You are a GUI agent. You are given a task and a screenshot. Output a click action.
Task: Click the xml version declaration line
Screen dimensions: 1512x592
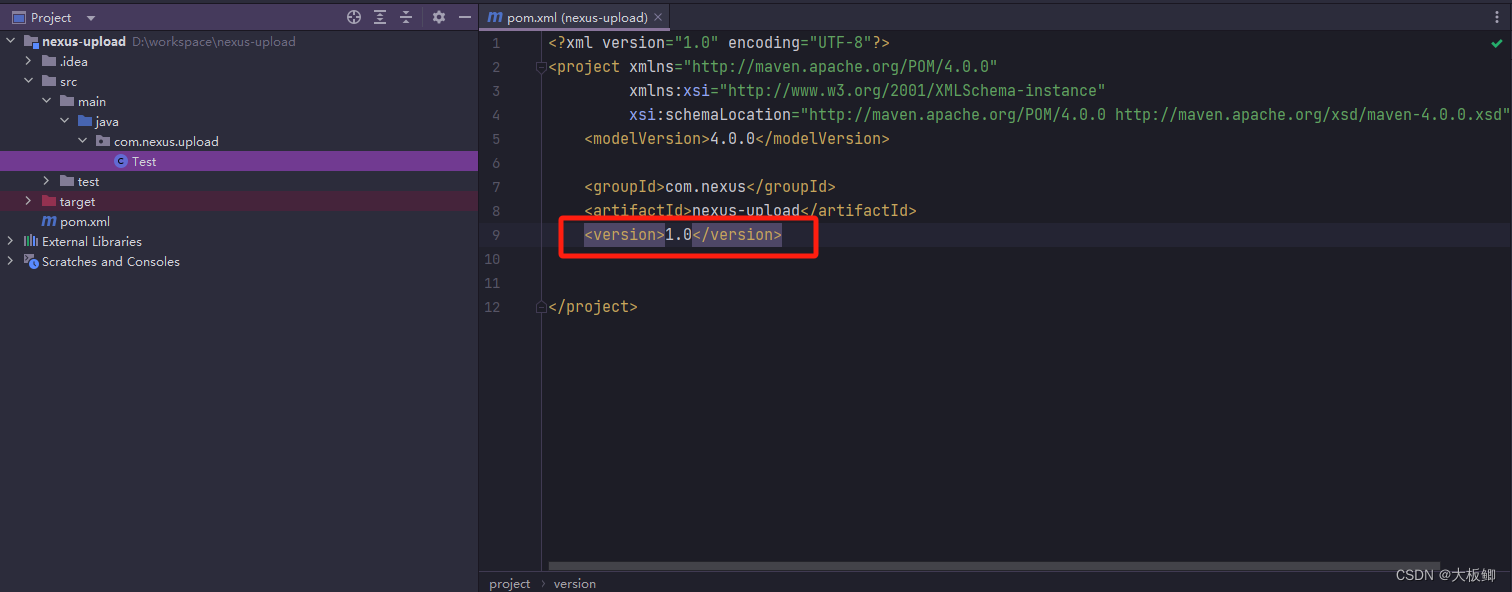pyautogui.click(x=719, y=43)
